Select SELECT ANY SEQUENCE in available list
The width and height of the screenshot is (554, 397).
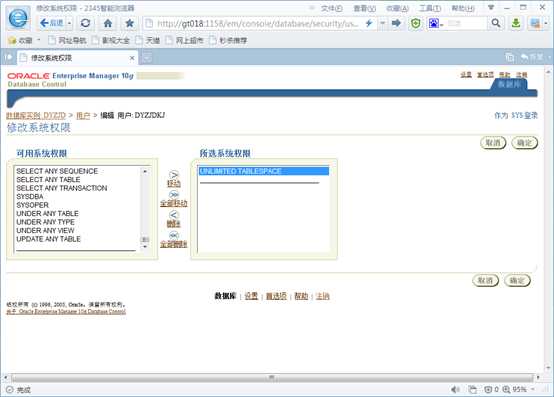click(57, 171)
